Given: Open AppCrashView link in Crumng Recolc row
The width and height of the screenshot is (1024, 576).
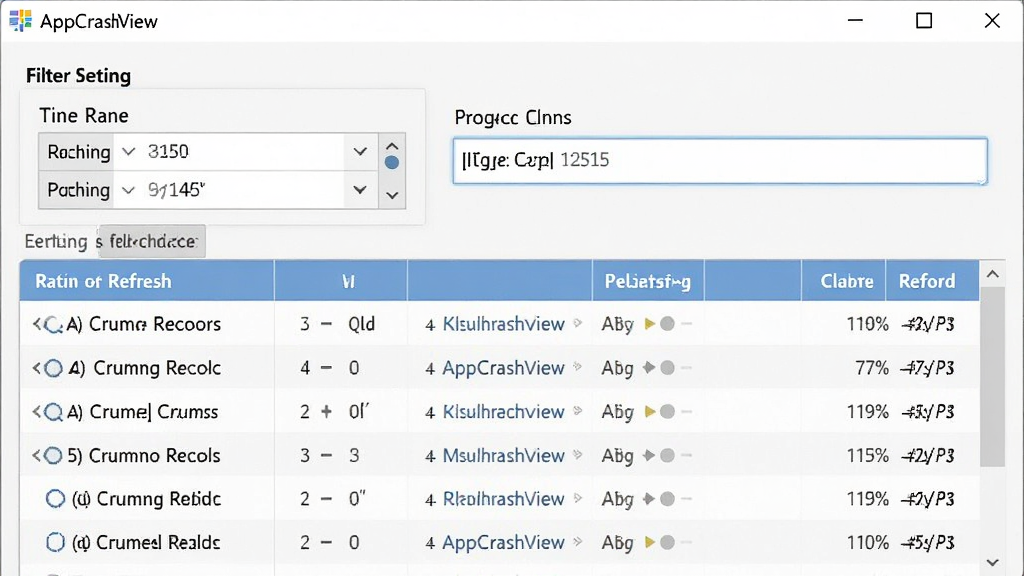Looking at the screenshot, I should coord(504,368).
